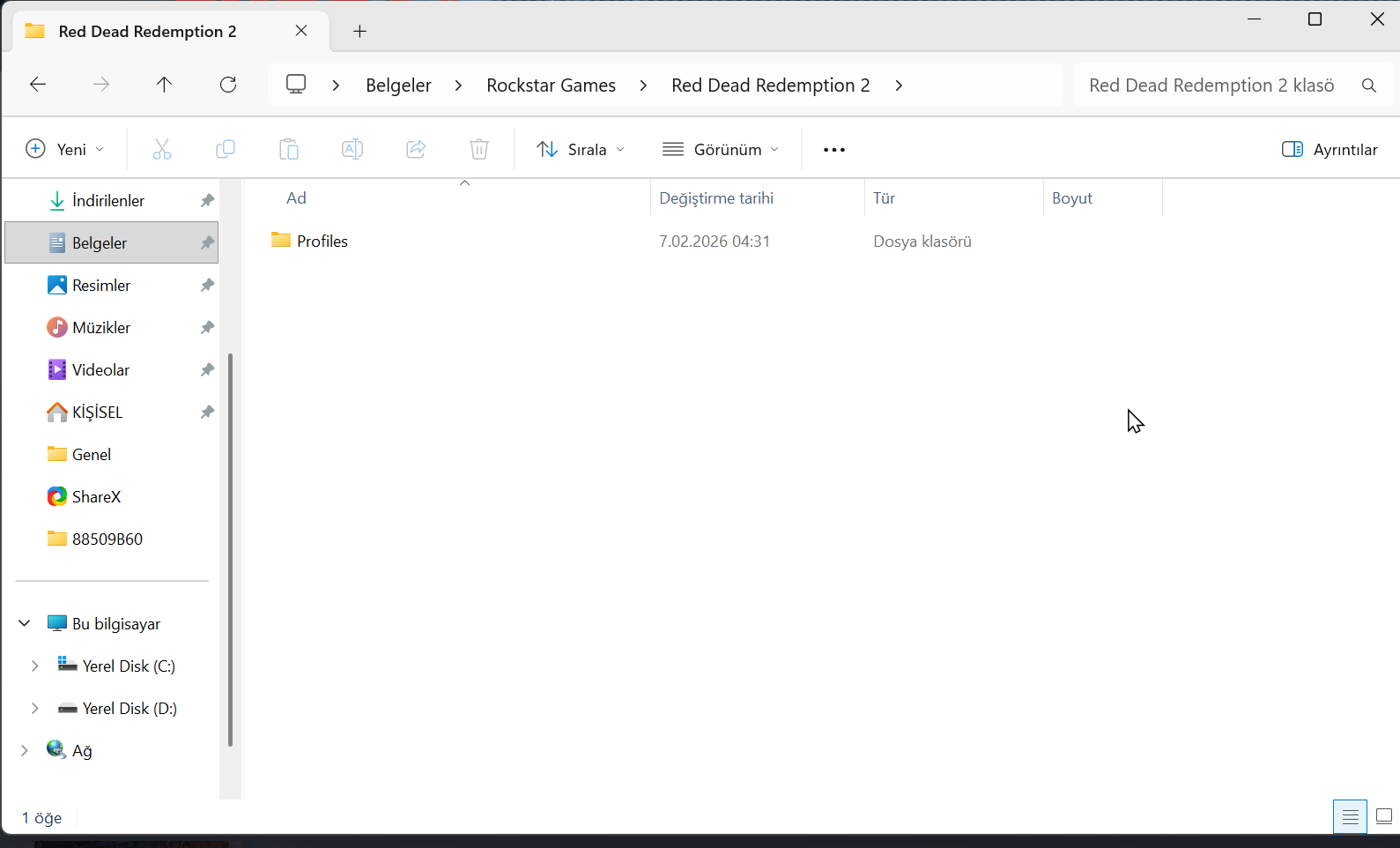This screenshot has width=1400, height=848.
Task: Sort by Boyut column header
Action: [1072, 198]
